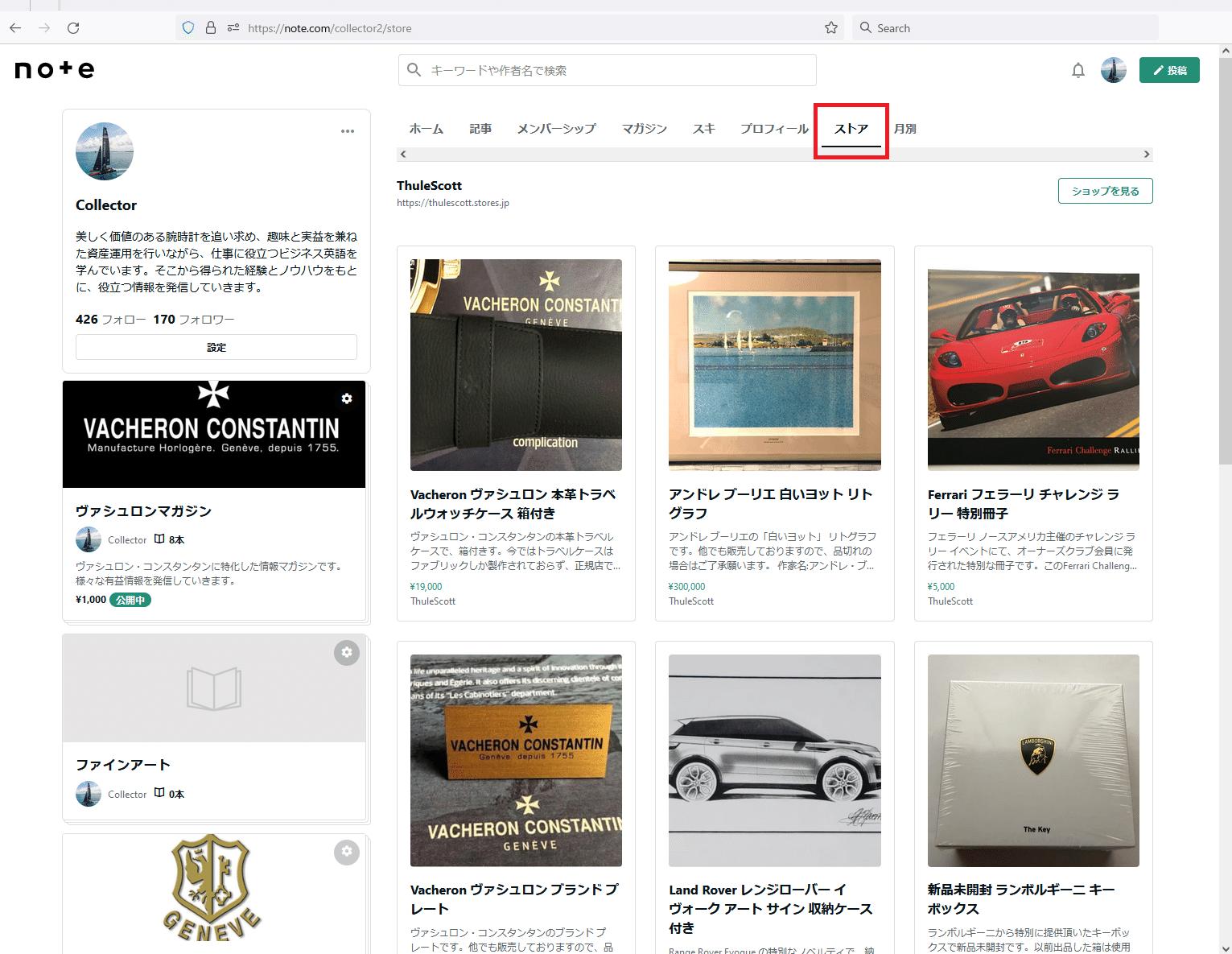Click the ショップを見る button
1232x954 pixels.
(1105, 191)
